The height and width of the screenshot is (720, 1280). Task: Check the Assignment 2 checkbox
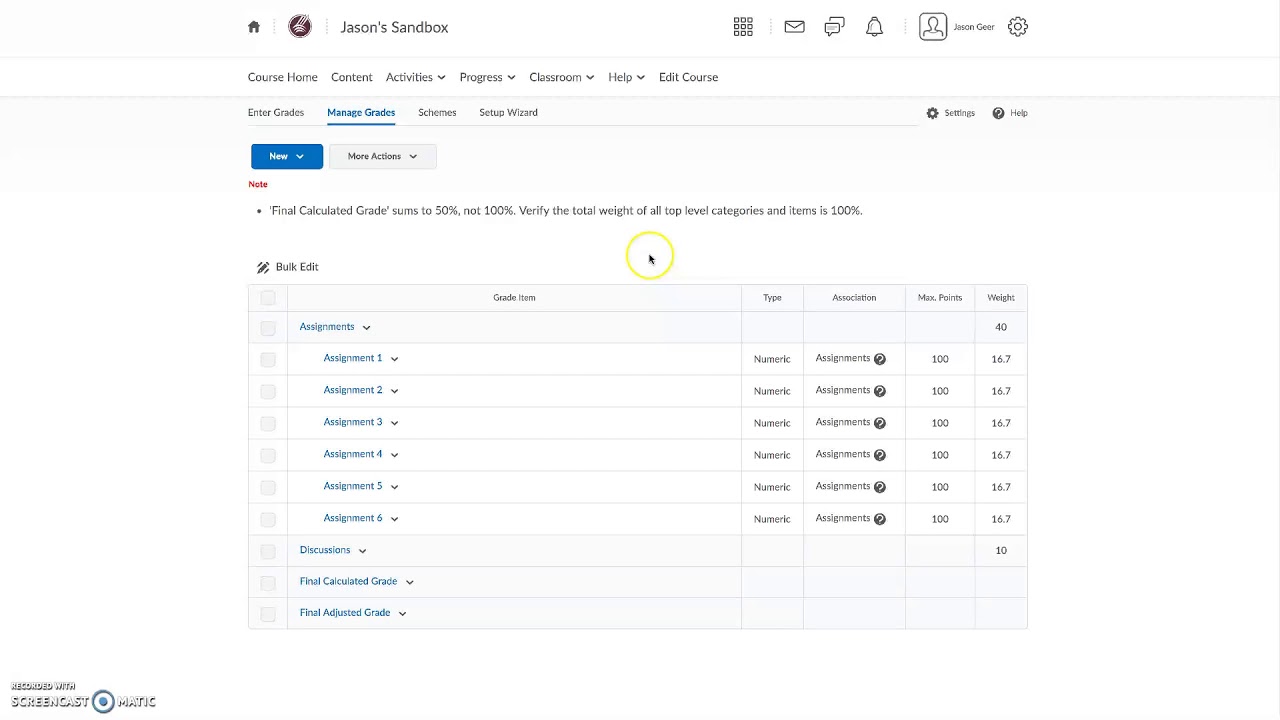coord(268,390)
